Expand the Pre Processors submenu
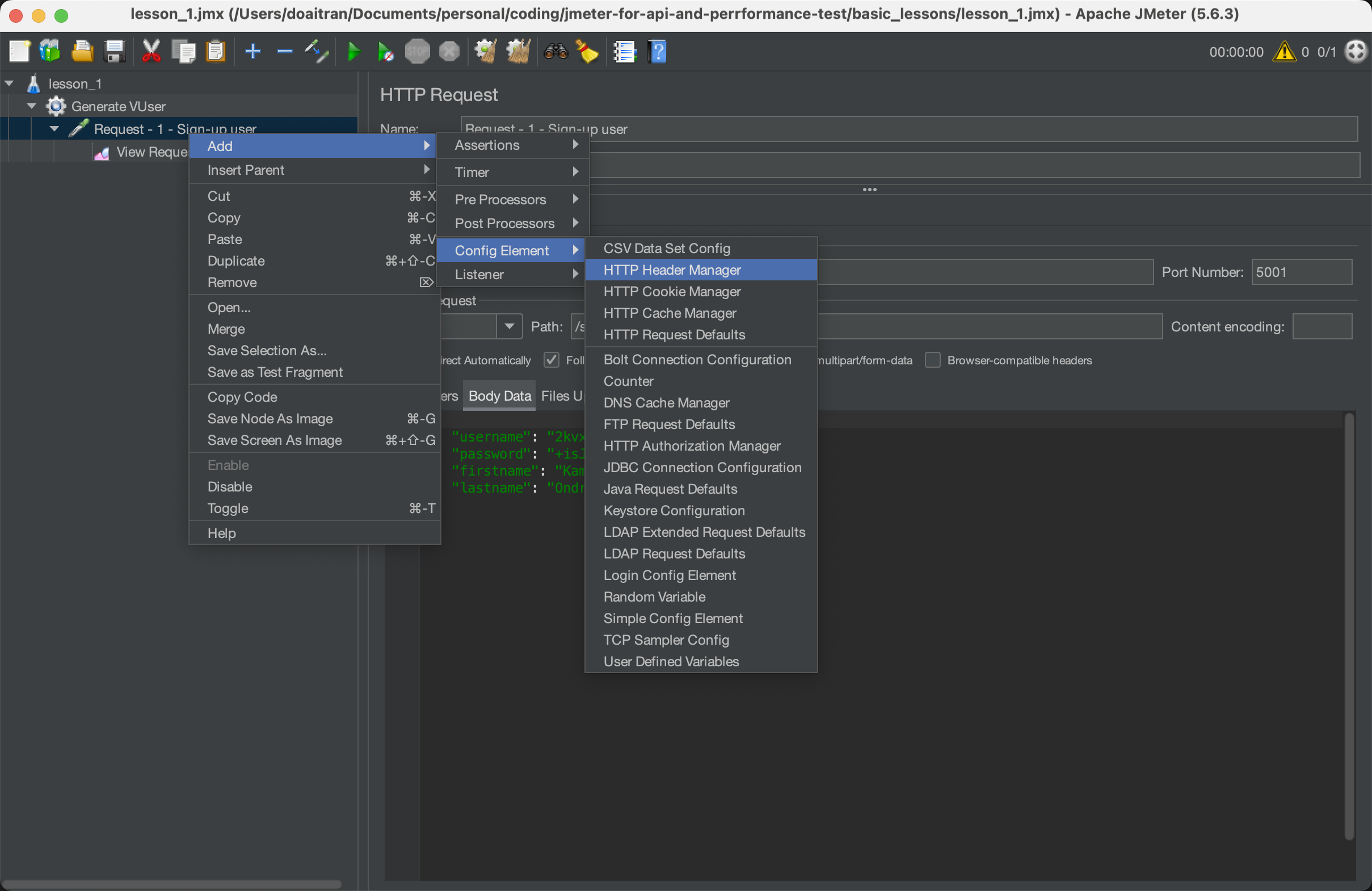This screenshot has height=891, width=1372. 513,200
